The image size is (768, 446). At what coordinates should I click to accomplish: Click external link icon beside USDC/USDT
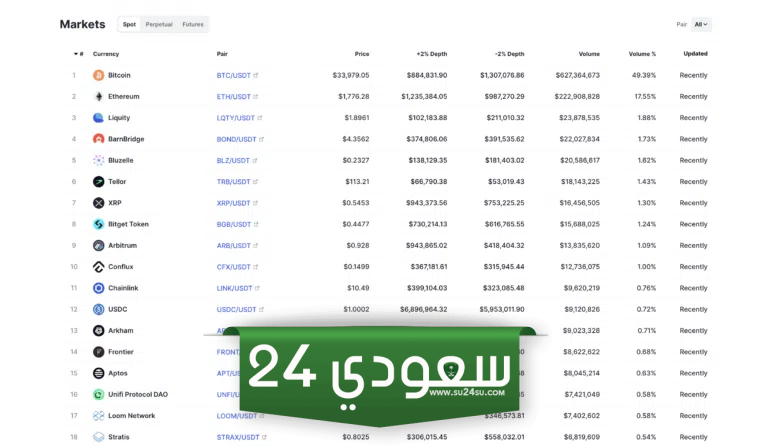(x=261, y=309)
